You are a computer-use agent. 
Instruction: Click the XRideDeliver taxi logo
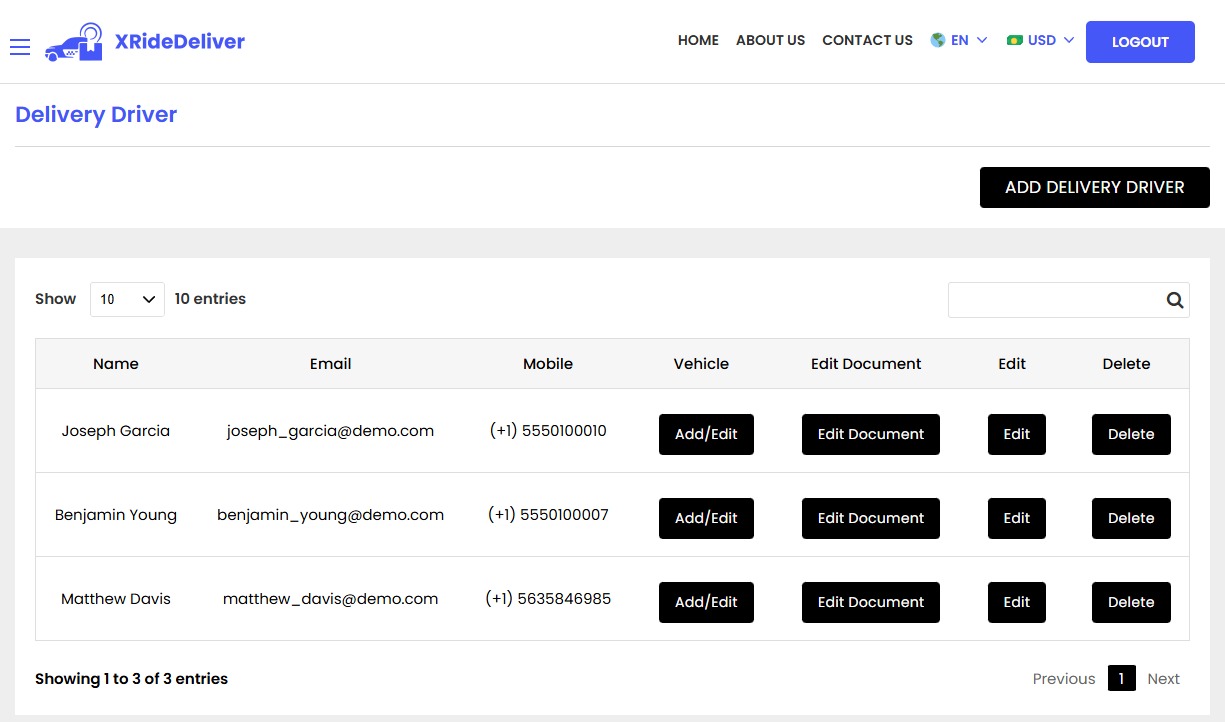point(74,42)
